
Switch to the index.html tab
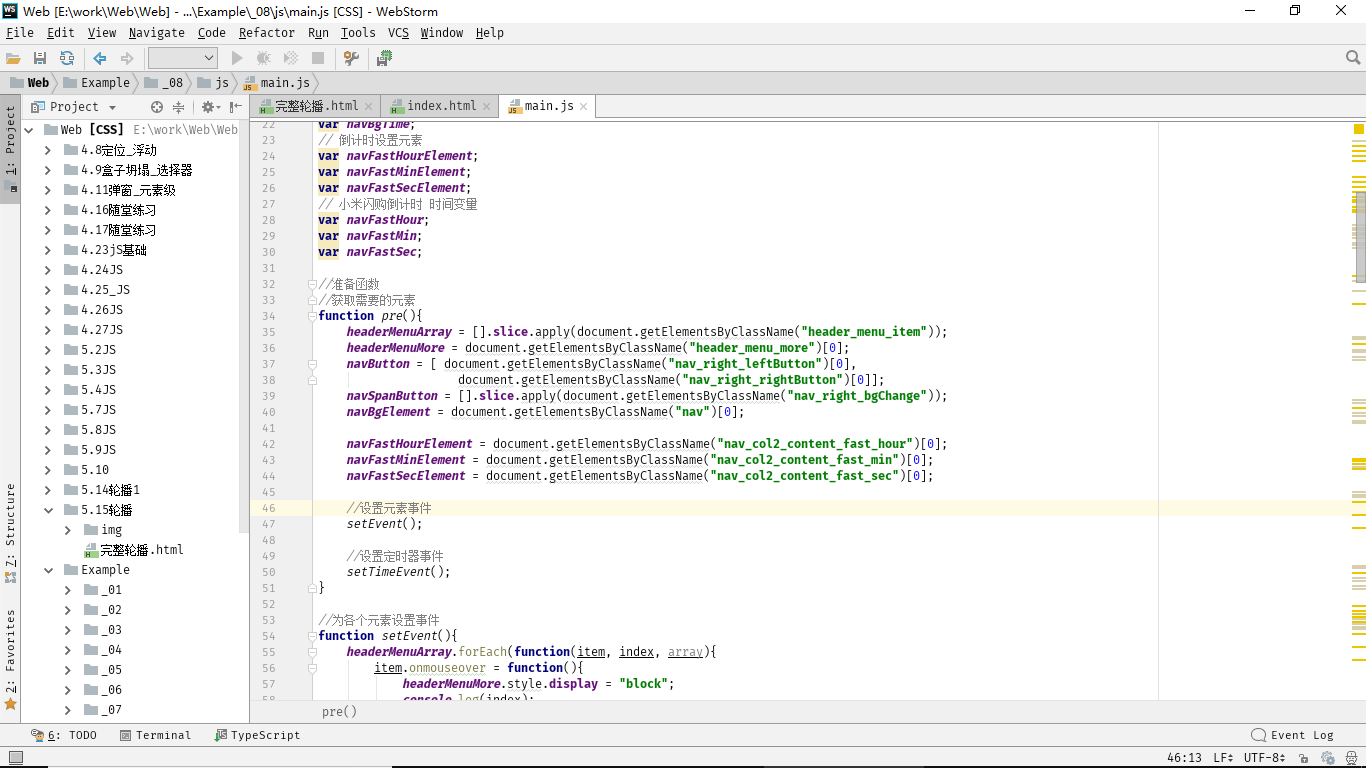(441, 106)
